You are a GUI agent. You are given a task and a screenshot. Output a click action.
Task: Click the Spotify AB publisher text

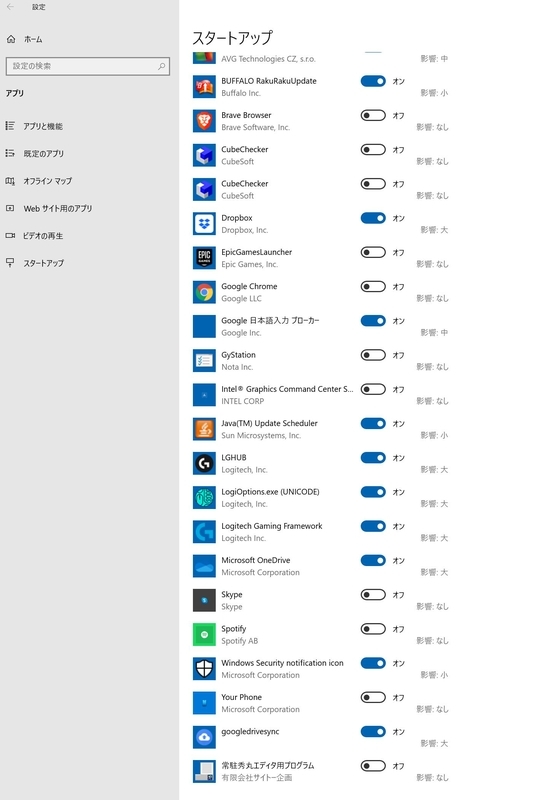click(240, 641)
